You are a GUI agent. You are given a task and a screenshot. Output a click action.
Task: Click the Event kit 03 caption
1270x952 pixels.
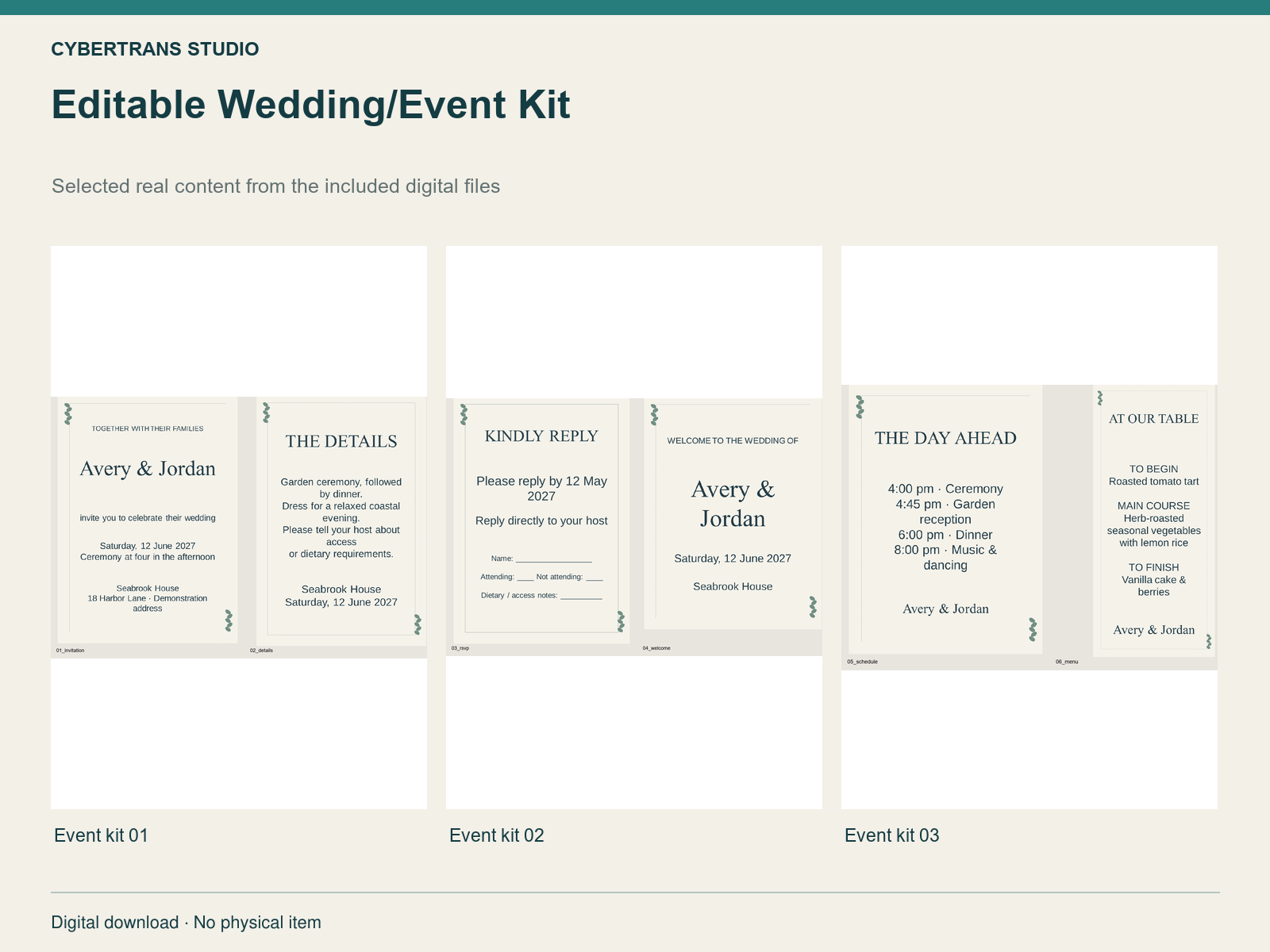(x=891, y=835)
